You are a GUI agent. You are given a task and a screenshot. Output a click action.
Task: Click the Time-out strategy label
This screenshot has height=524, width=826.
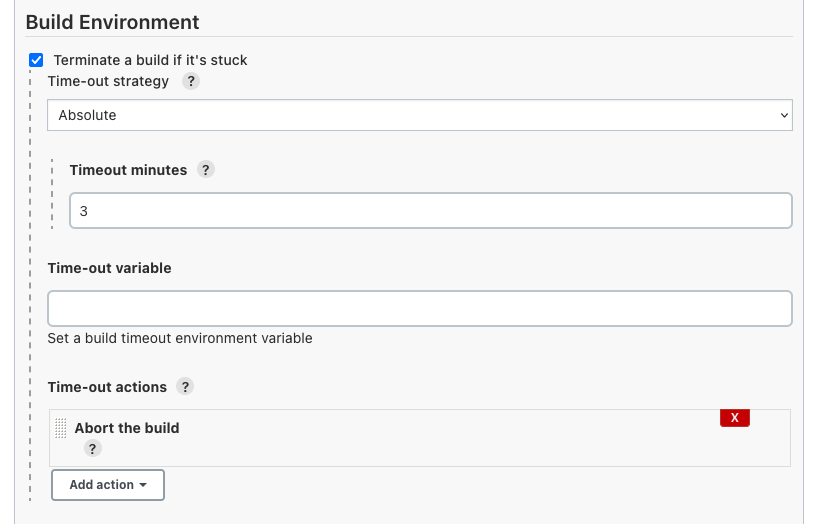pos(108,81)
